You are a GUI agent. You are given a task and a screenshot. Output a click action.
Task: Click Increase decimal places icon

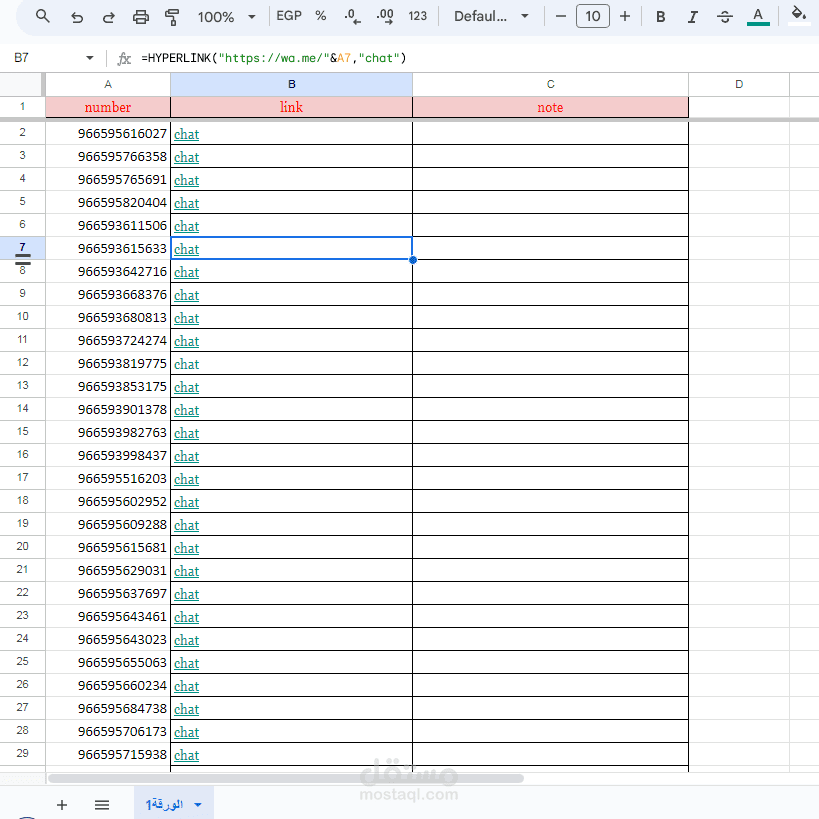[385, 16]
